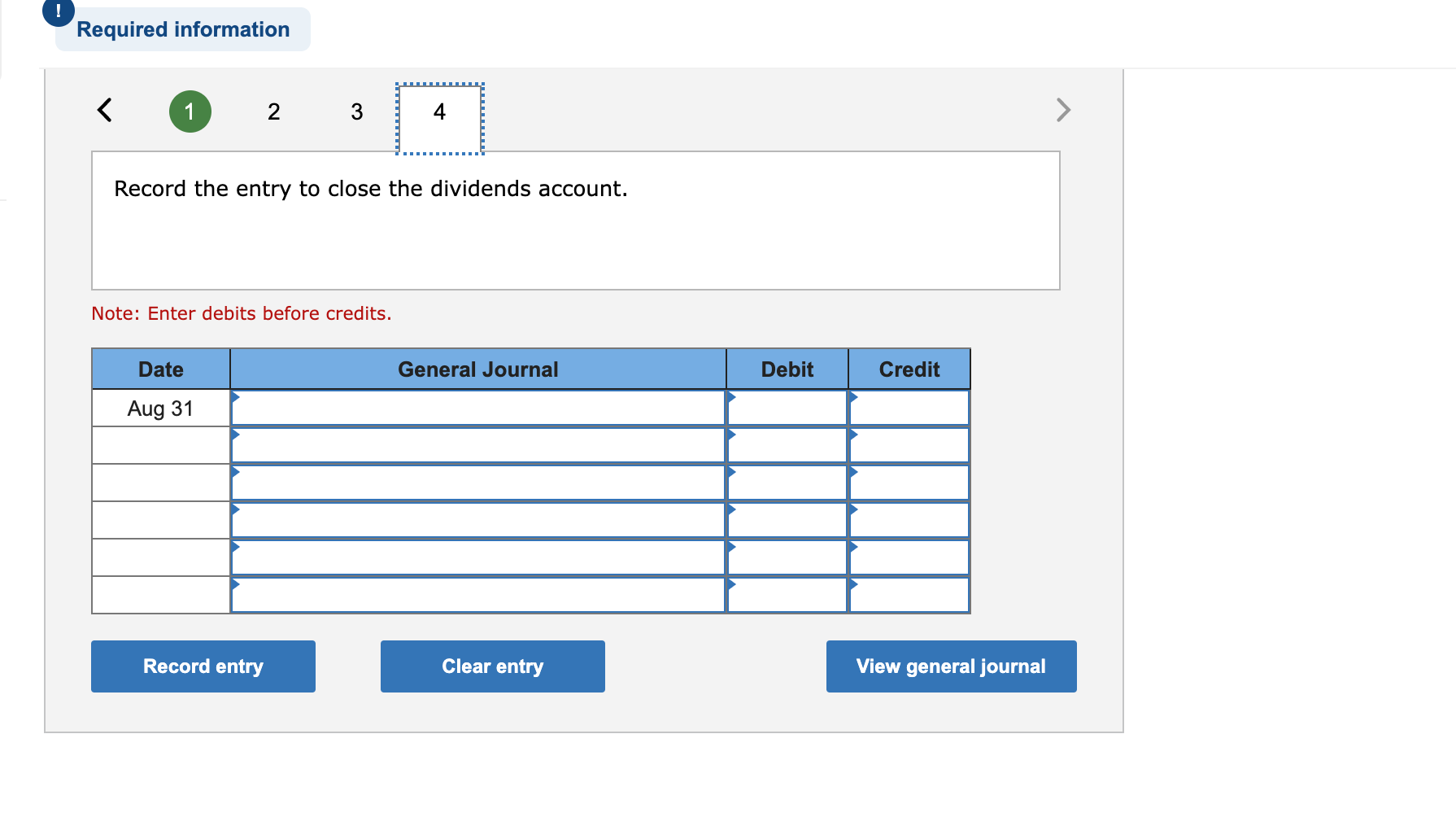The image size is (1456, 817).
Task: Click the Credit column header
Action: [909, 369]
